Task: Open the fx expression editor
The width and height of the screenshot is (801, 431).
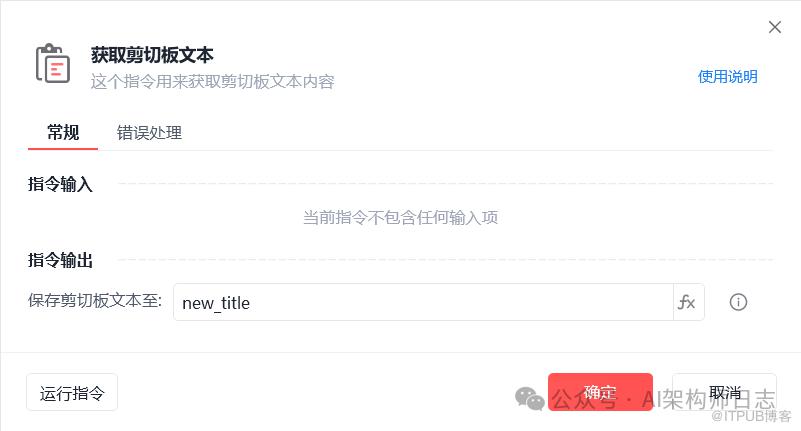Action: (x=687, y=302)
